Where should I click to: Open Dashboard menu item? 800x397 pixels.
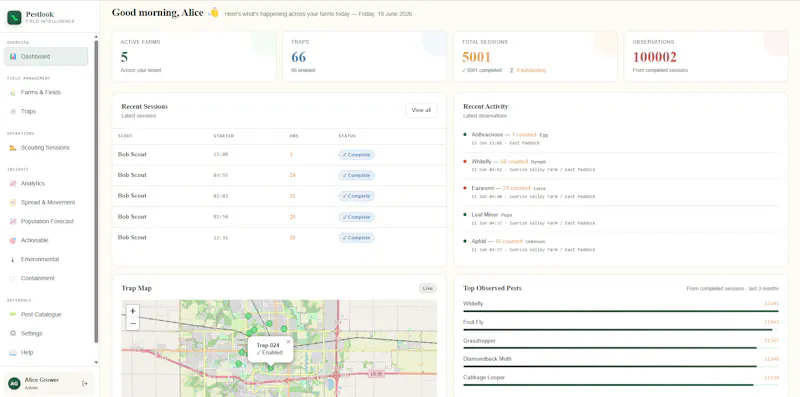tap(46, 57)
